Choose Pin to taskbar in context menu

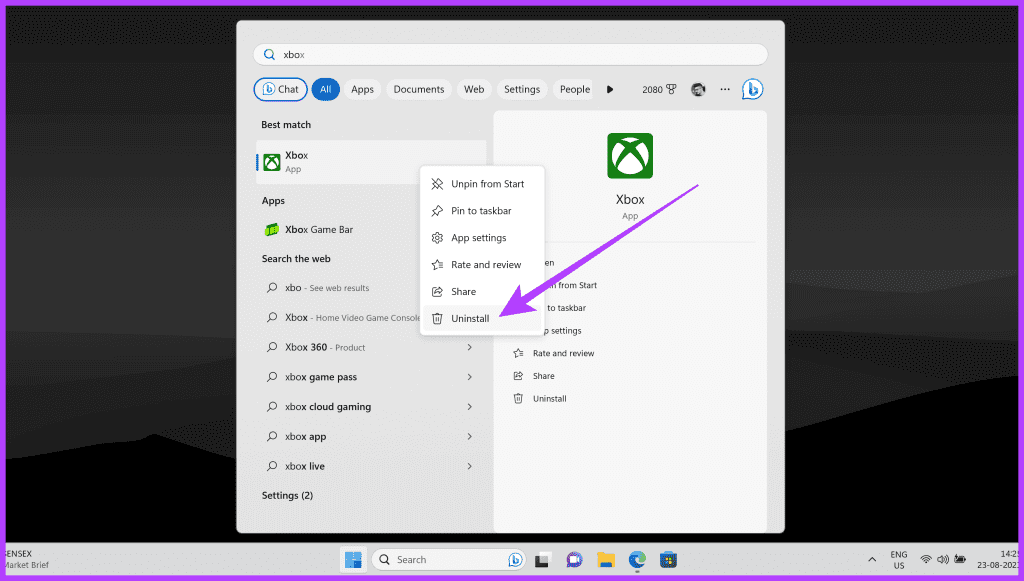click(481, 211)
